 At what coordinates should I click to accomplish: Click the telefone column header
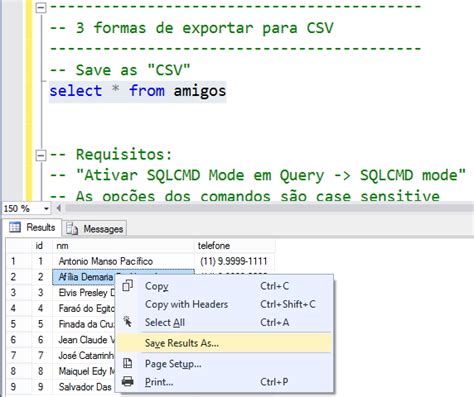coord(235,246)
